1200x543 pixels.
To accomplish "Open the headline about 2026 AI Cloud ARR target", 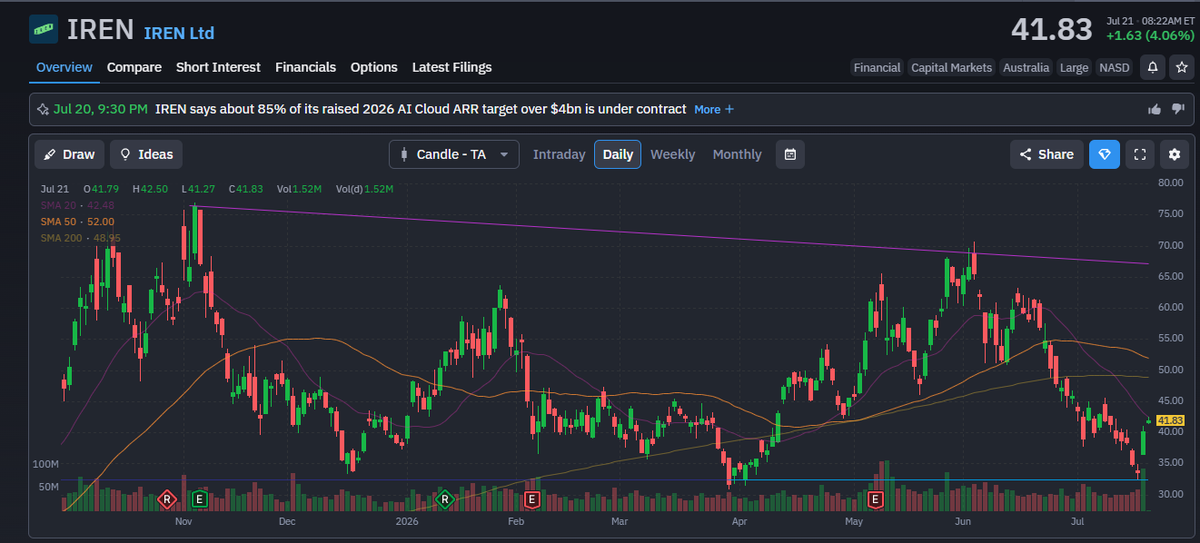I will tap(421, 109).
